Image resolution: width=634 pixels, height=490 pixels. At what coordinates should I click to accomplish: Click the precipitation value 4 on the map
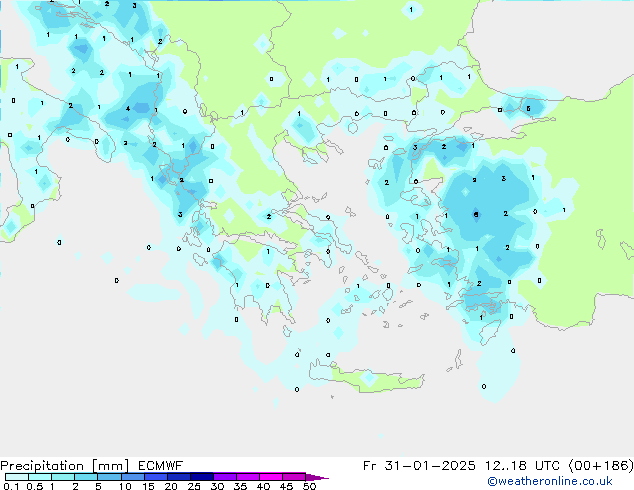tap(127, 108)
